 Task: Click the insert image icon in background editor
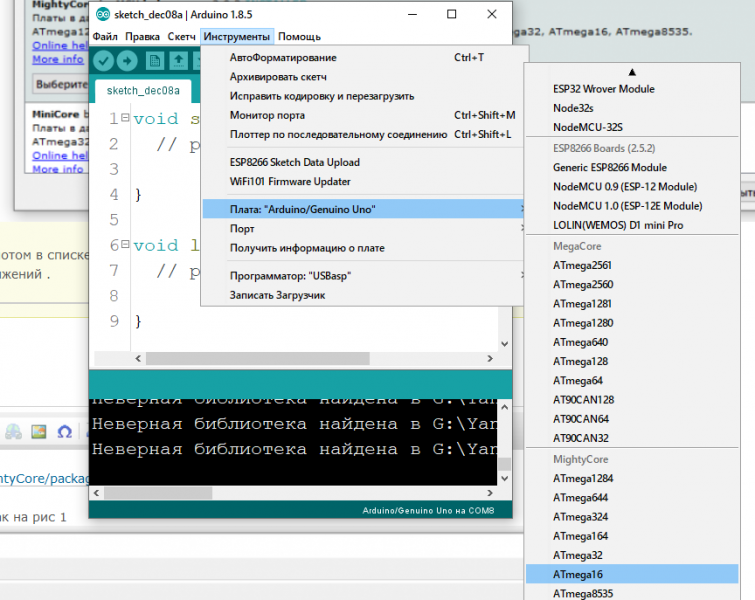[x=39, y=431]
